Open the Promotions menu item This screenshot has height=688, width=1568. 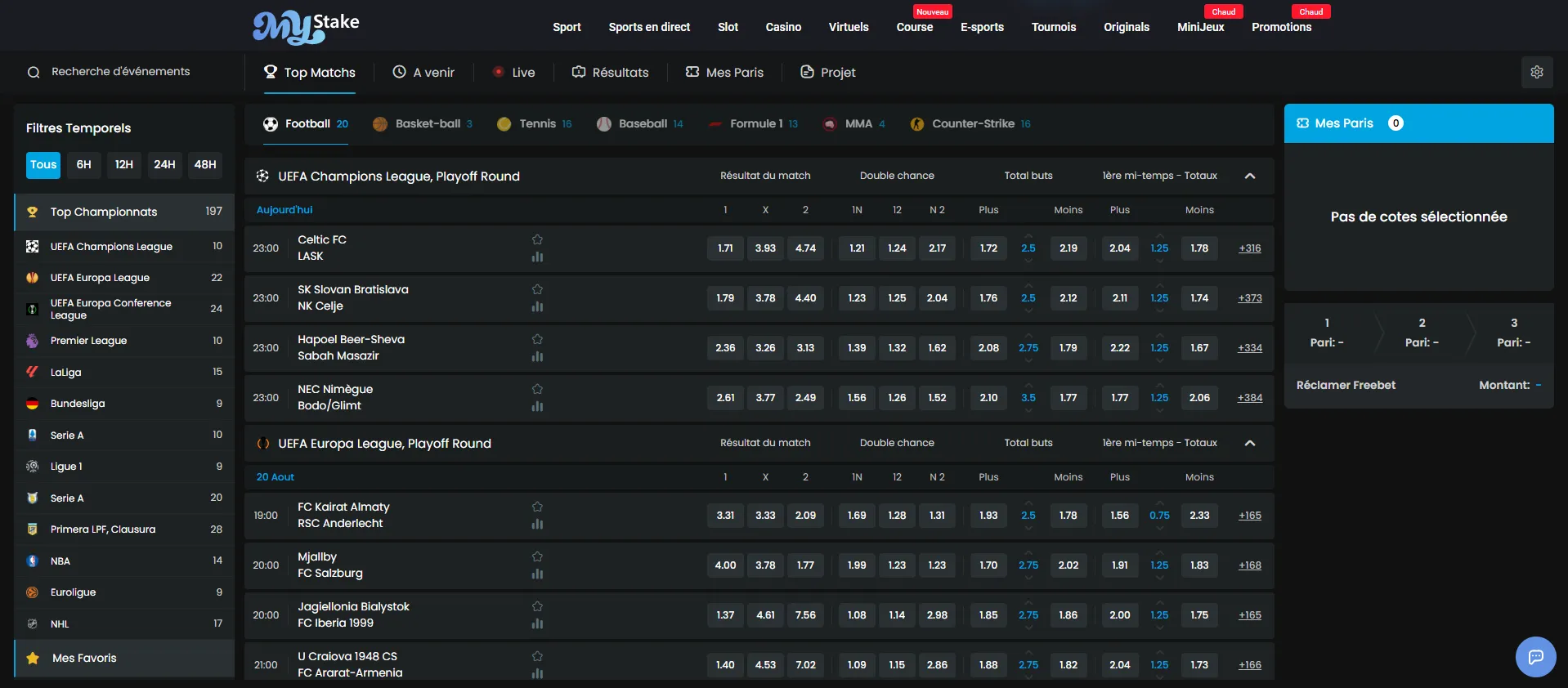point(1281,27)
